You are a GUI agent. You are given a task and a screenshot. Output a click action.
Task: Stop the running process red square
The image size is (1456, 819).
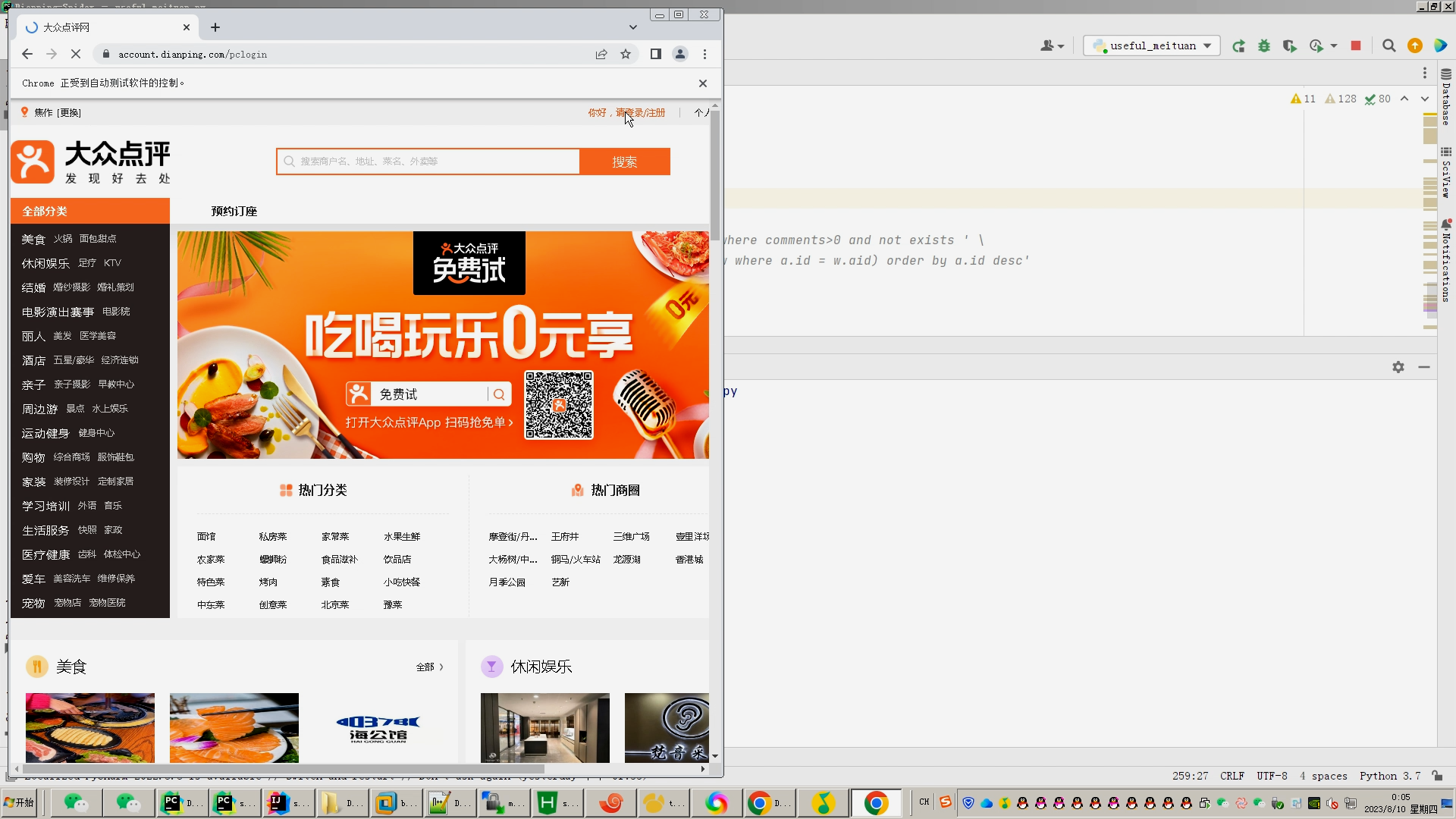click(x=1356, y=45)
